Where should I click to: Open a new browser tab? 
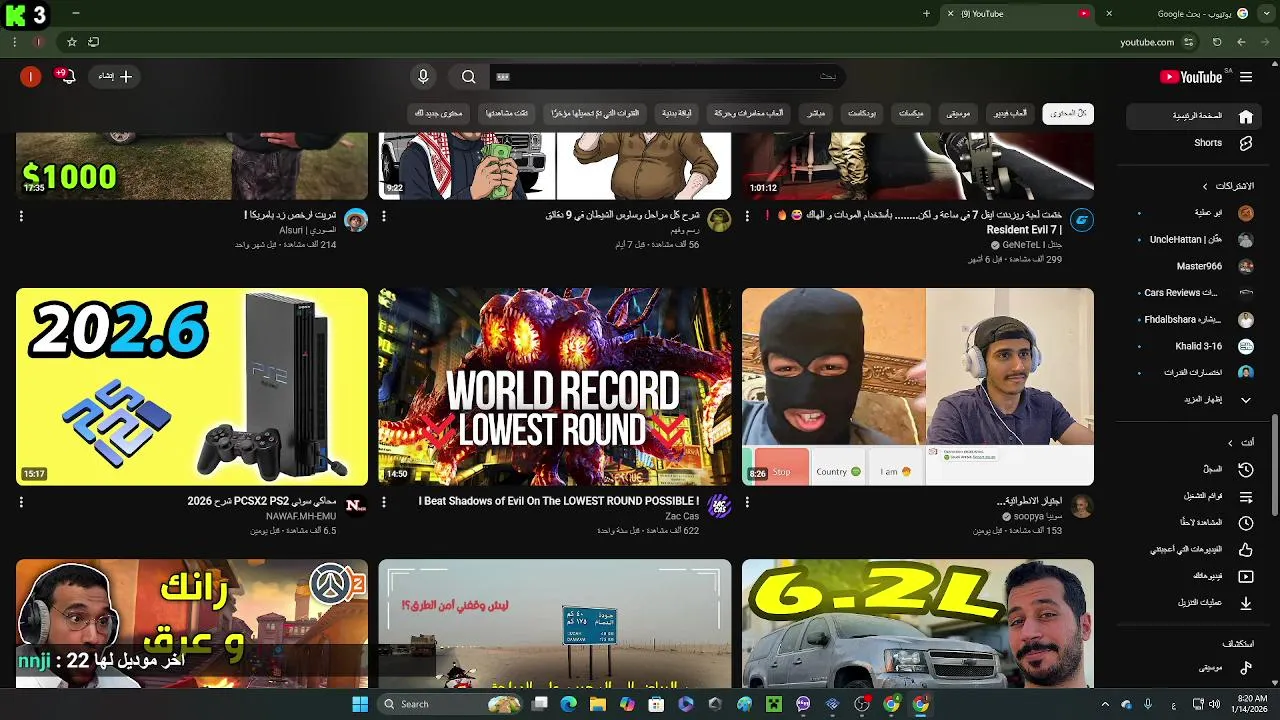point(926,14)
